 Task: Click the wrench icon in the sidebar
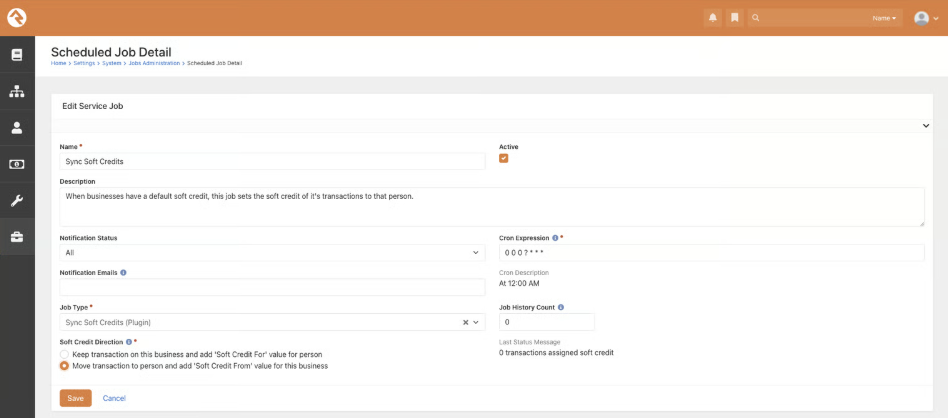17,200
